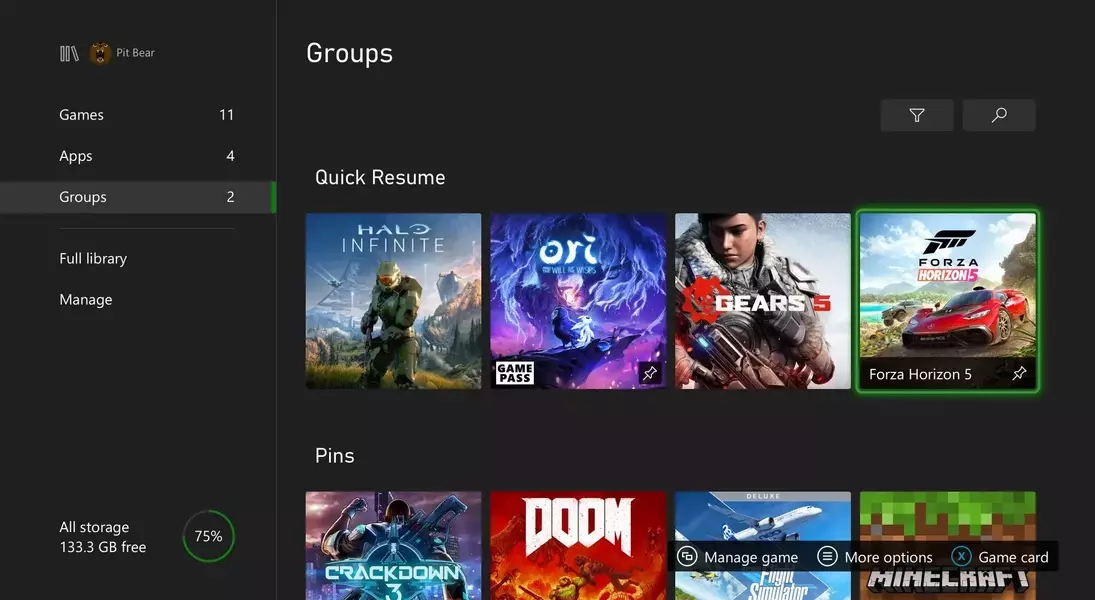The image size is (1095, 600).
Task: Click the Game Pass badge on Ori
Action: (515, 373)
